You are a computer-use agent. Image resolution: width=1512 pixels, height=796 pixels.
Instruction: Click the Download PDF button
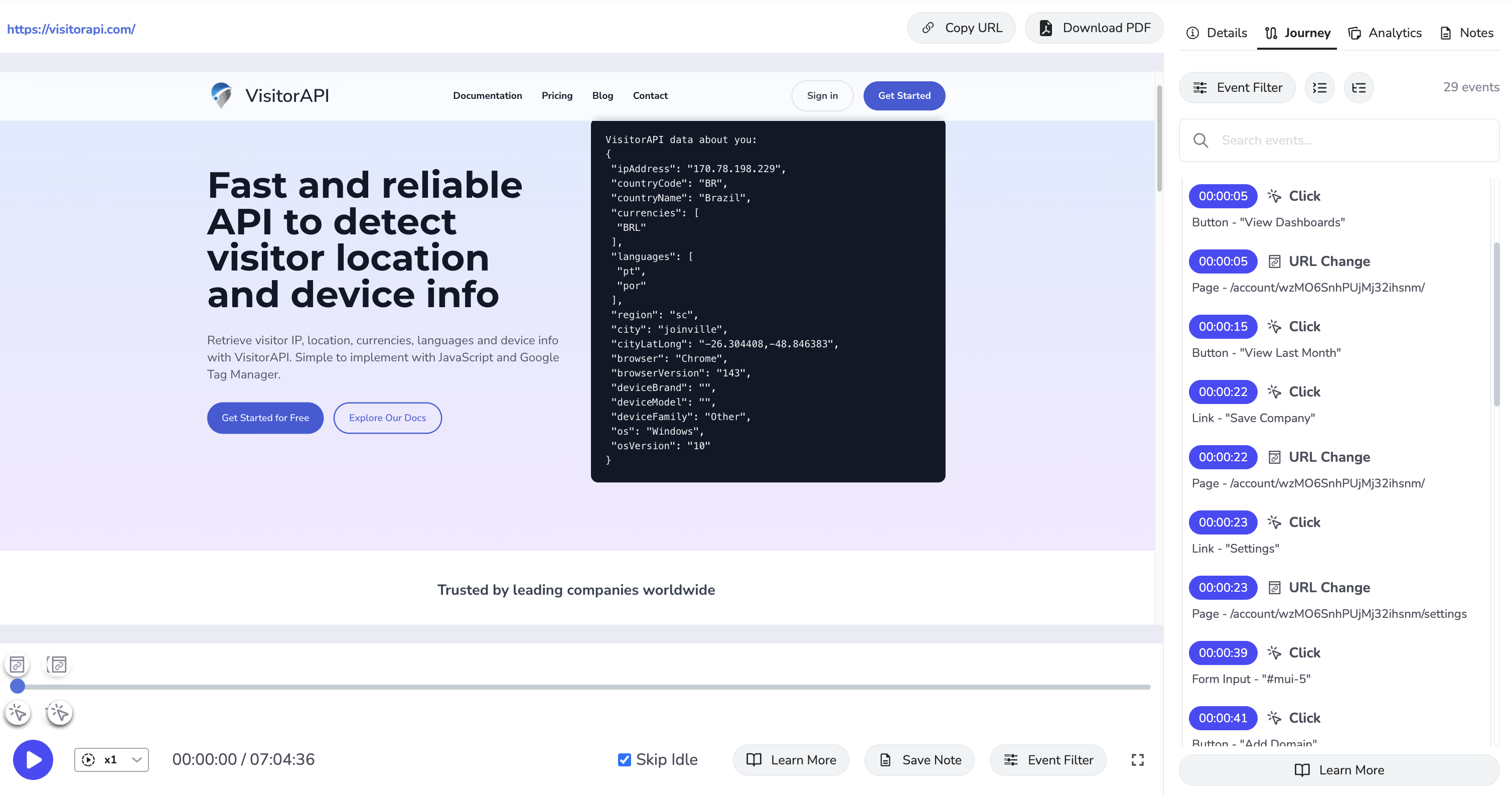click(x=1094, y=28)
